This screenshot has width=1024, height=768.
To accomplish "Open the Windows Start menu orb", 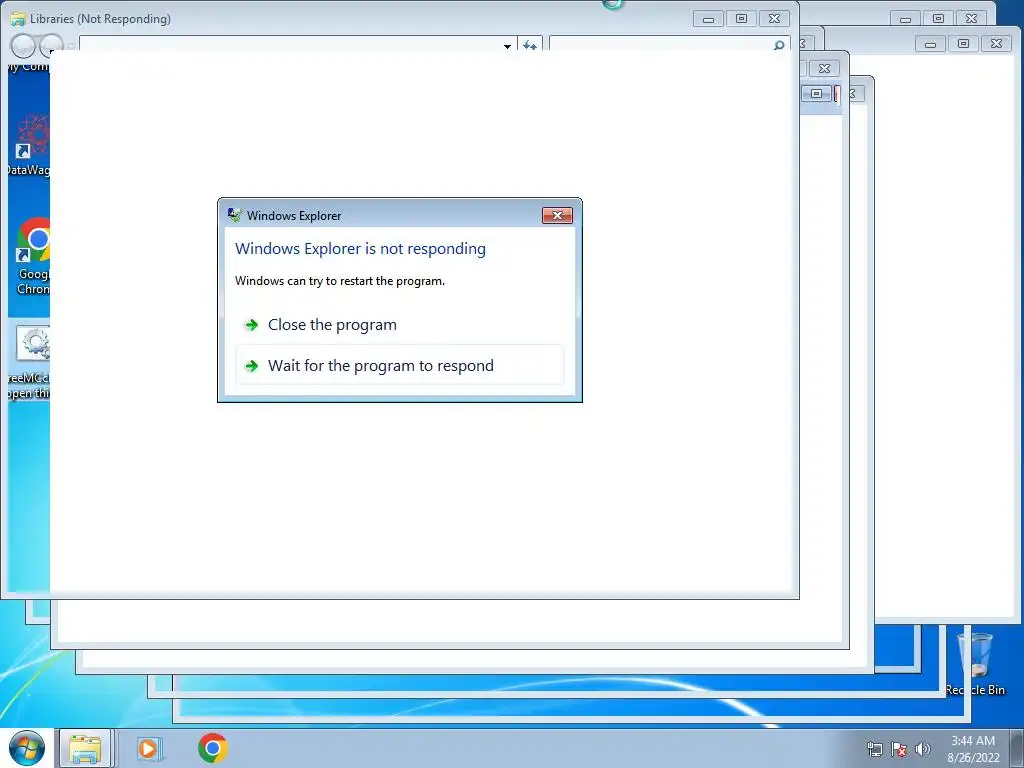I will click(26, 748).
